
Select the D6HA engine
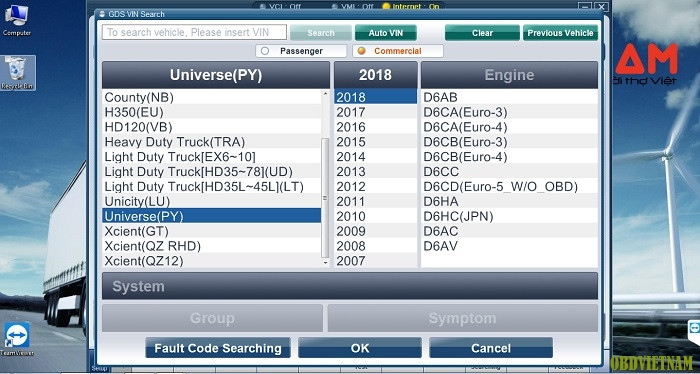[509, 201]
